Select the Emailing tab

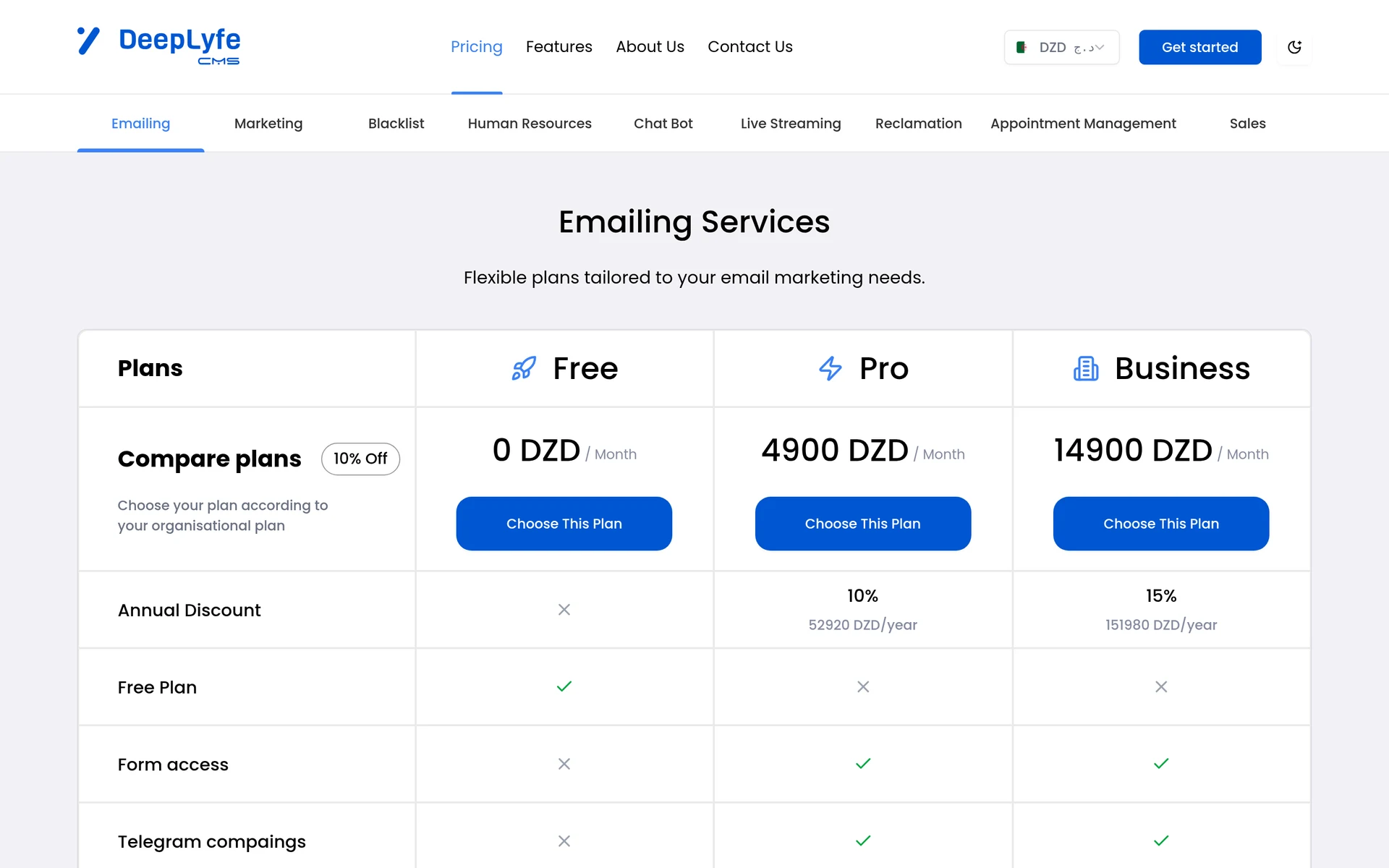click(x=140, y=124)
